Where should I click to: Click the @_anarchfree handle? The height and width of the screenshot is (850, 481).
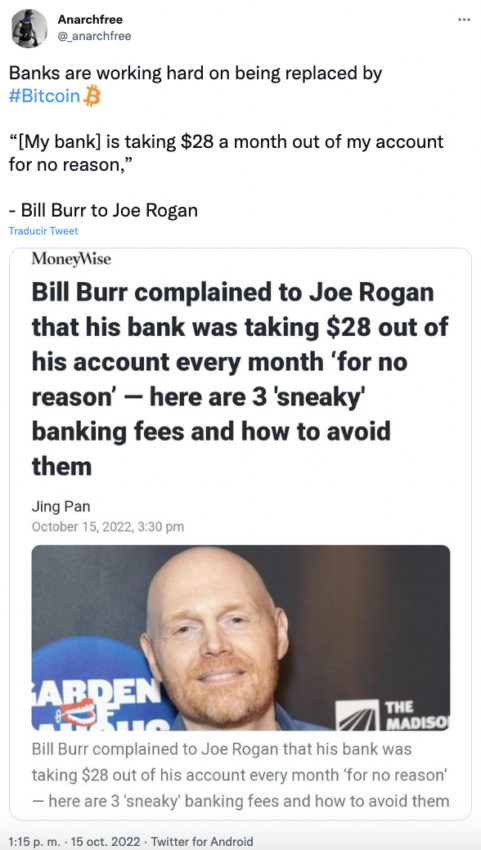pyautogui.click(x=94, y=36)
